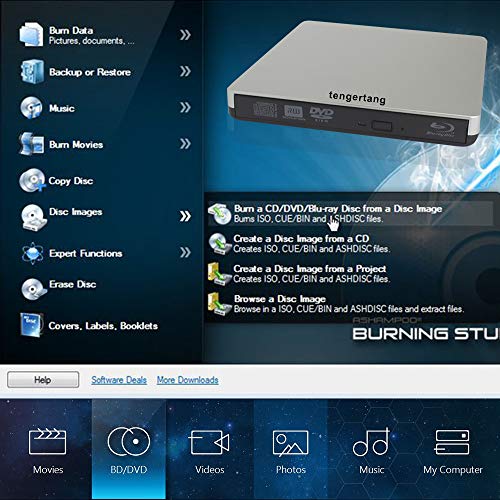Screen dimensions: 500x500
Task: Click the BD/DVD discs icon
Action: tap(129, 441)
